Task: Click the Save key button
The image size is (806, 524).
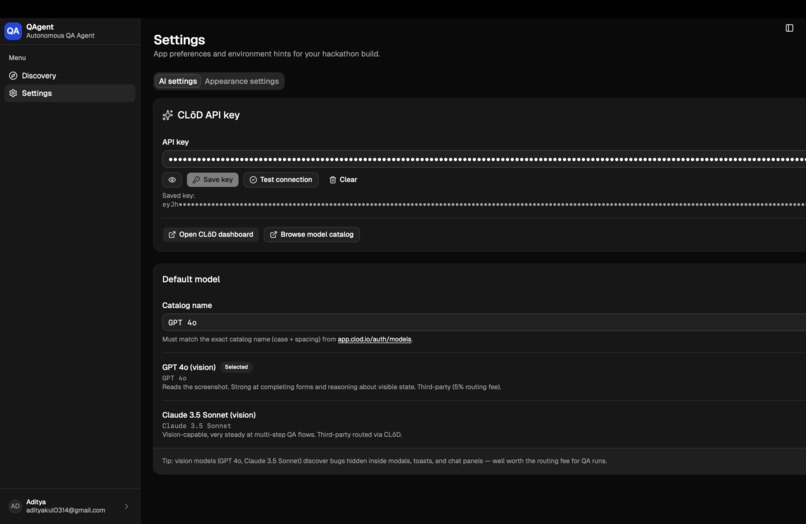Action: pyautogui.click(x=213, y=179)
